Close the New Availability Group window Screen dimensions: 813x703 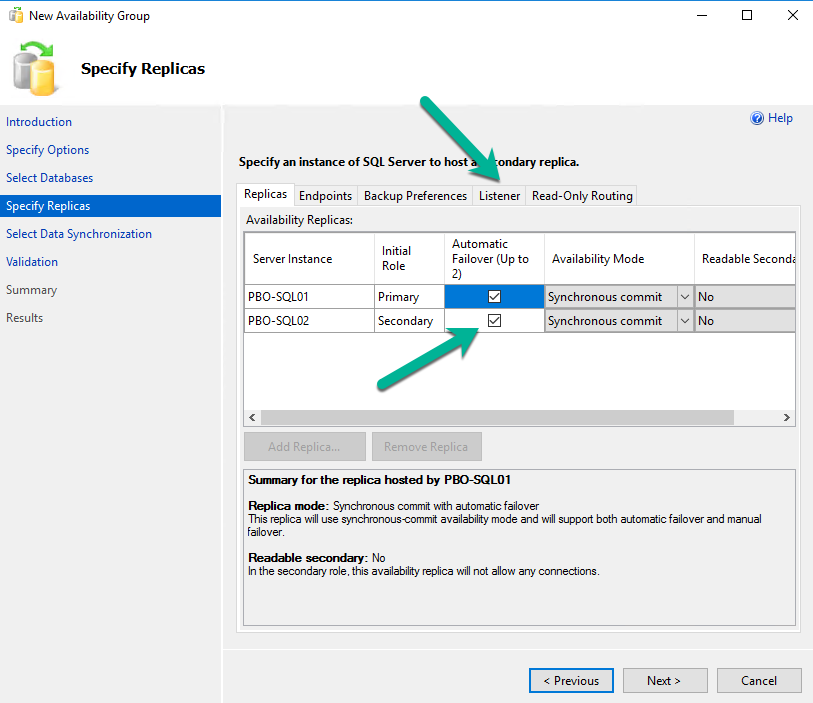[x=793, y=16]
